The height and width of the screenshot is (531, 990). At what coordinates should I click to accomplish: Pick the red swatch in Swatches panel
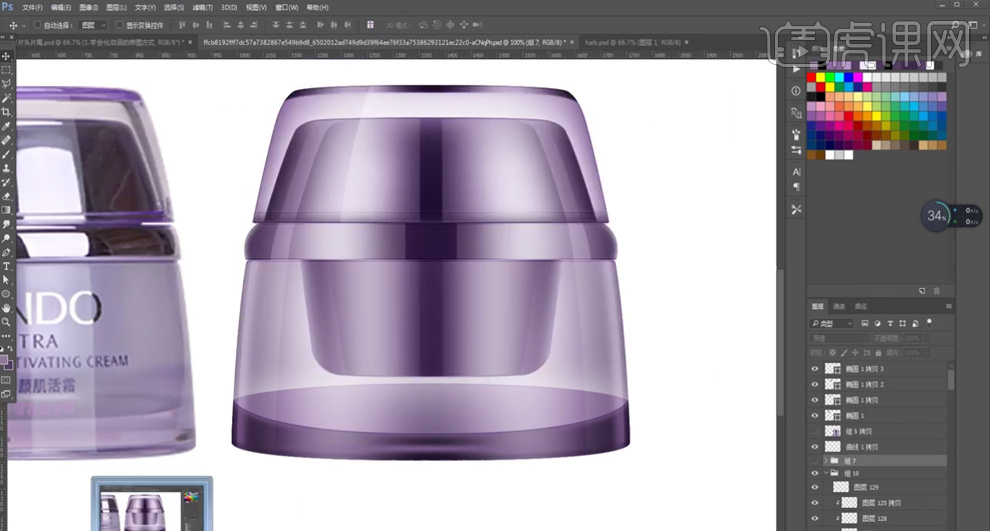pyautogui.click(x=812, y=77)
